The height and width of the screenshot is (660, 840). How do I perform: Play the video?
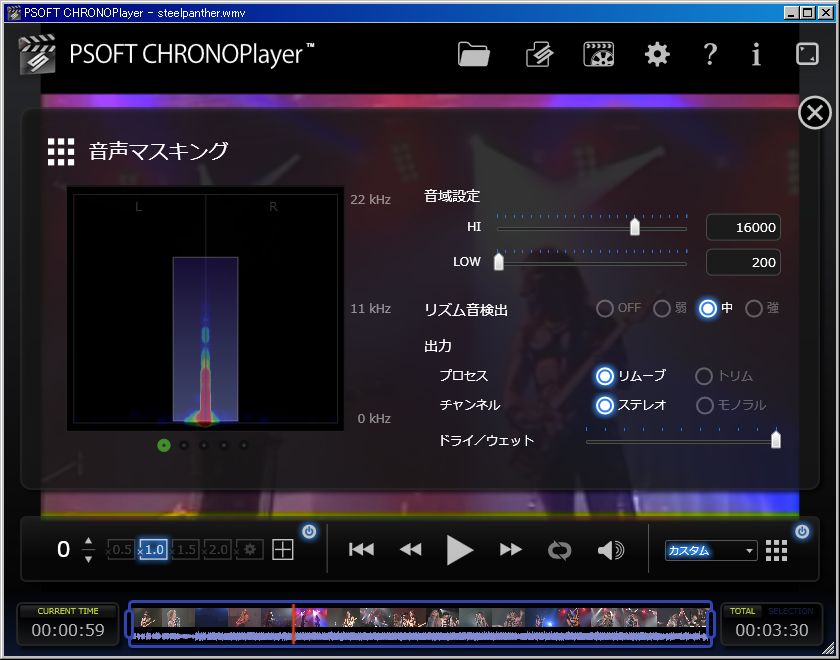point(460,550)
